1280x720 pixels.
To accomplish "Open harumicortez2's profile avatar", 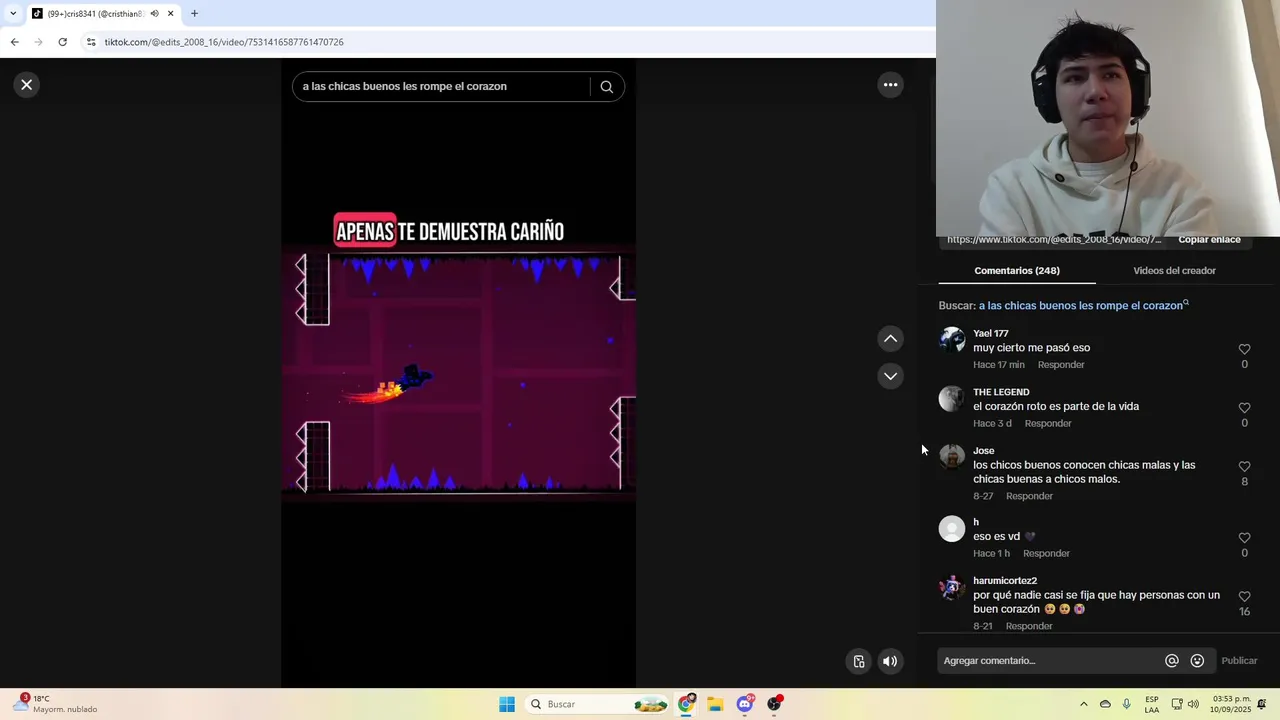I will click(x=952, y=588).
